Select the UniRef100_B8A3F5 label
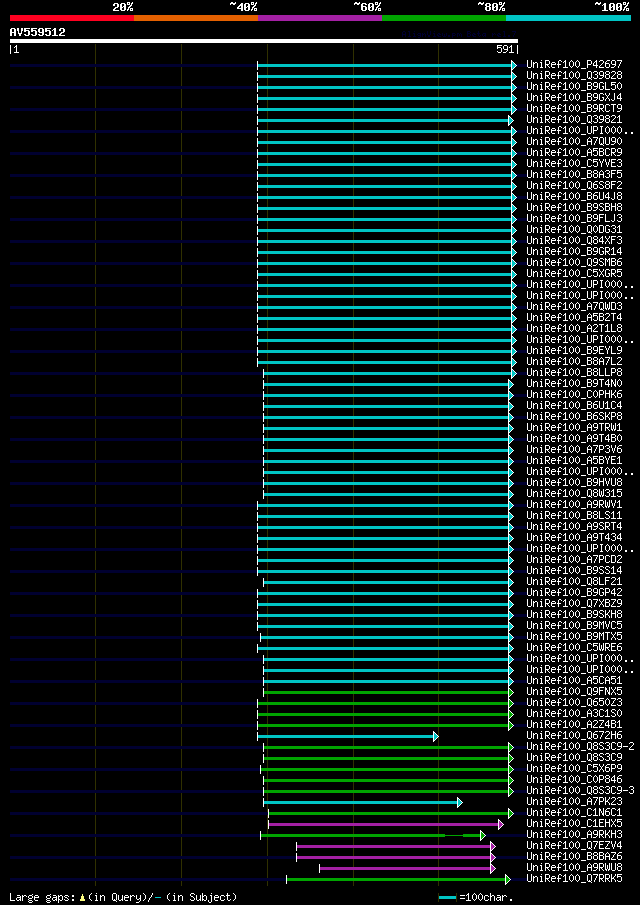This screenshot has width=640, height=905. point(574,174)
